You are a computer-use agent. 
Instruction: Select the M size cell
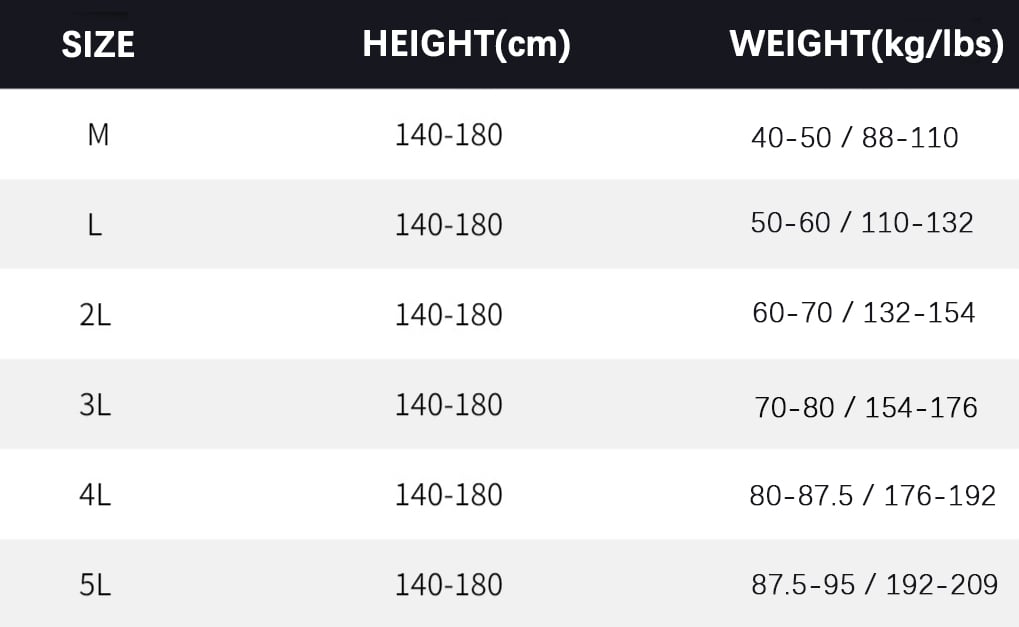point(98,135)
